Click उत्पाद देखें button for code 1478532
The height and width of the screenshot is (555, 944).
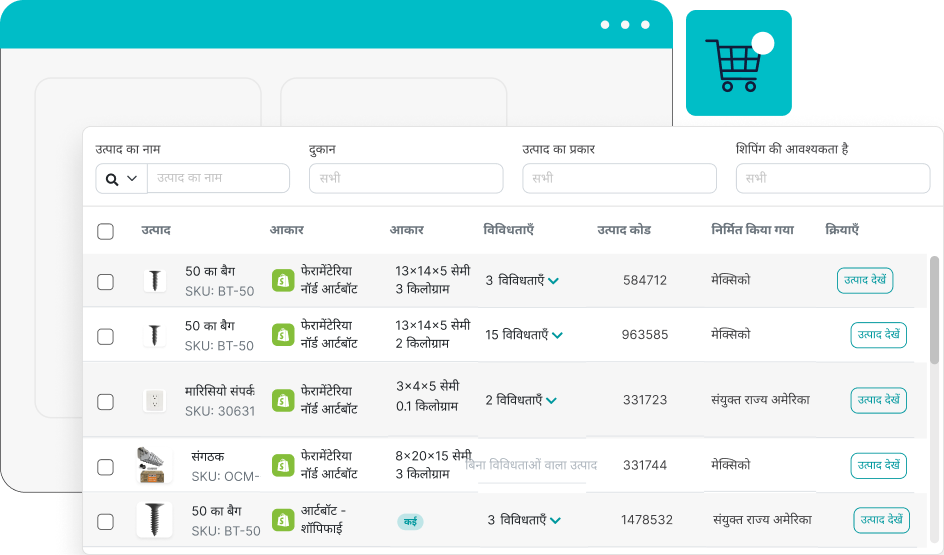(881, 520)
